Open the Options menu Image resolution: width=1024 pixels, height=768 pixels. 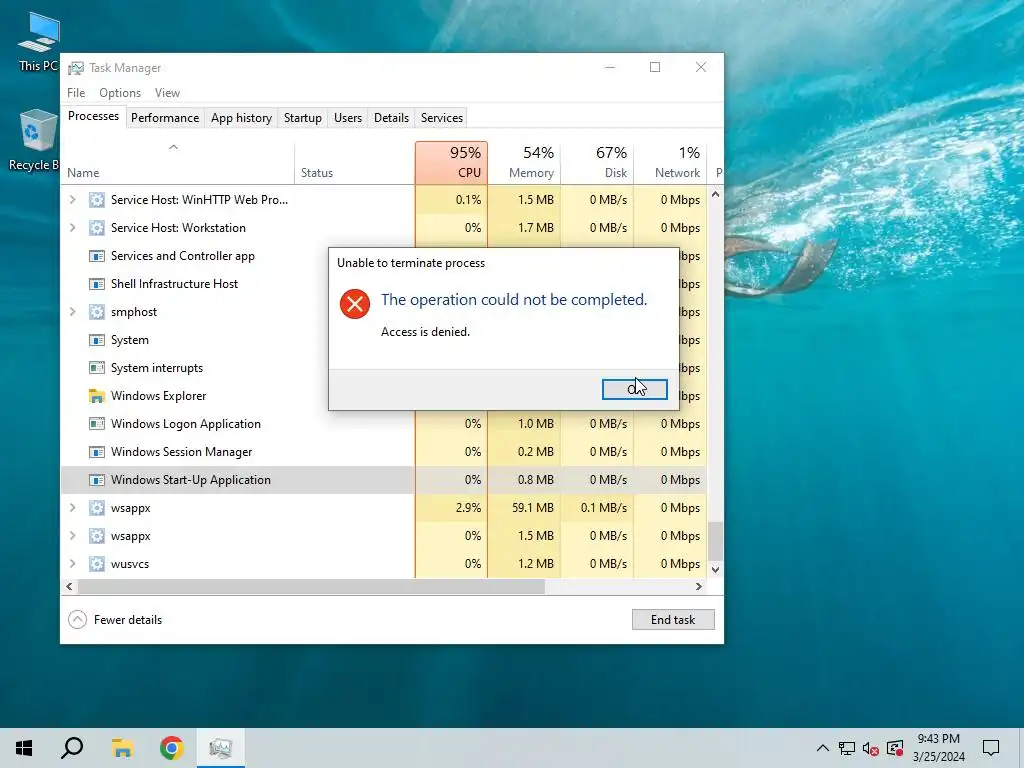(x=120, y=93)
